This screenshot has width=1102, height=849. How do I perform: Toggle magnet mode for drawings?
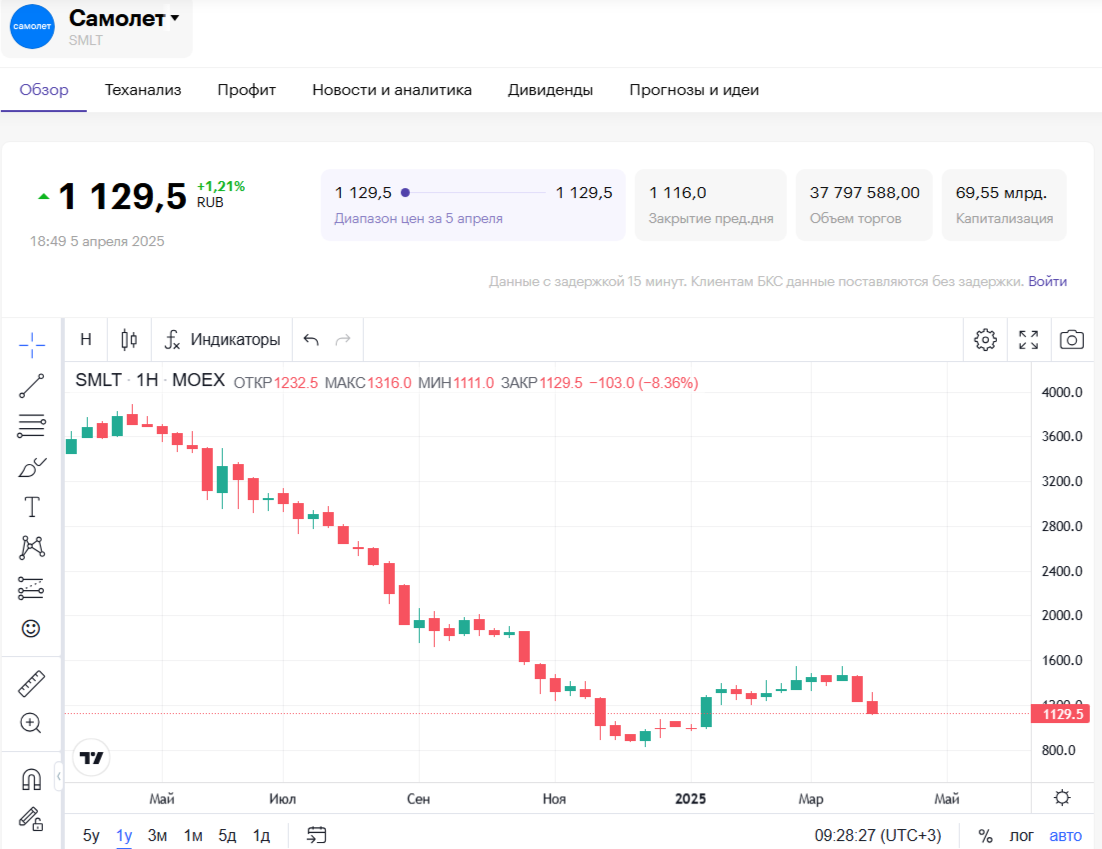click(x=32, y=778)
